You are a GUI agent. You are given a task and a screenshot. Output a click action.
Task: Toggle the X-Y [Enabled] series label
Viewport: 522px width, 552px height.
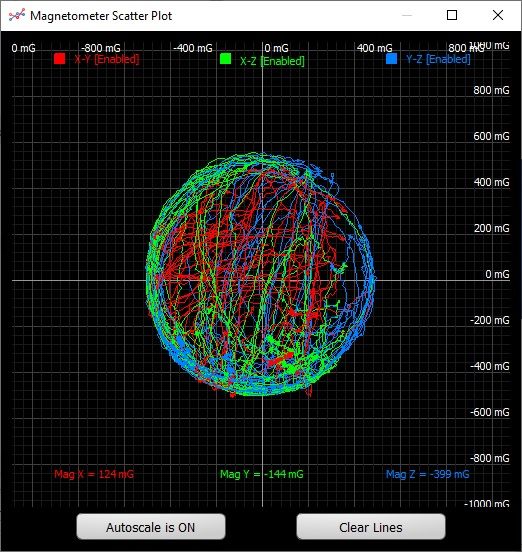click(107, 59)
